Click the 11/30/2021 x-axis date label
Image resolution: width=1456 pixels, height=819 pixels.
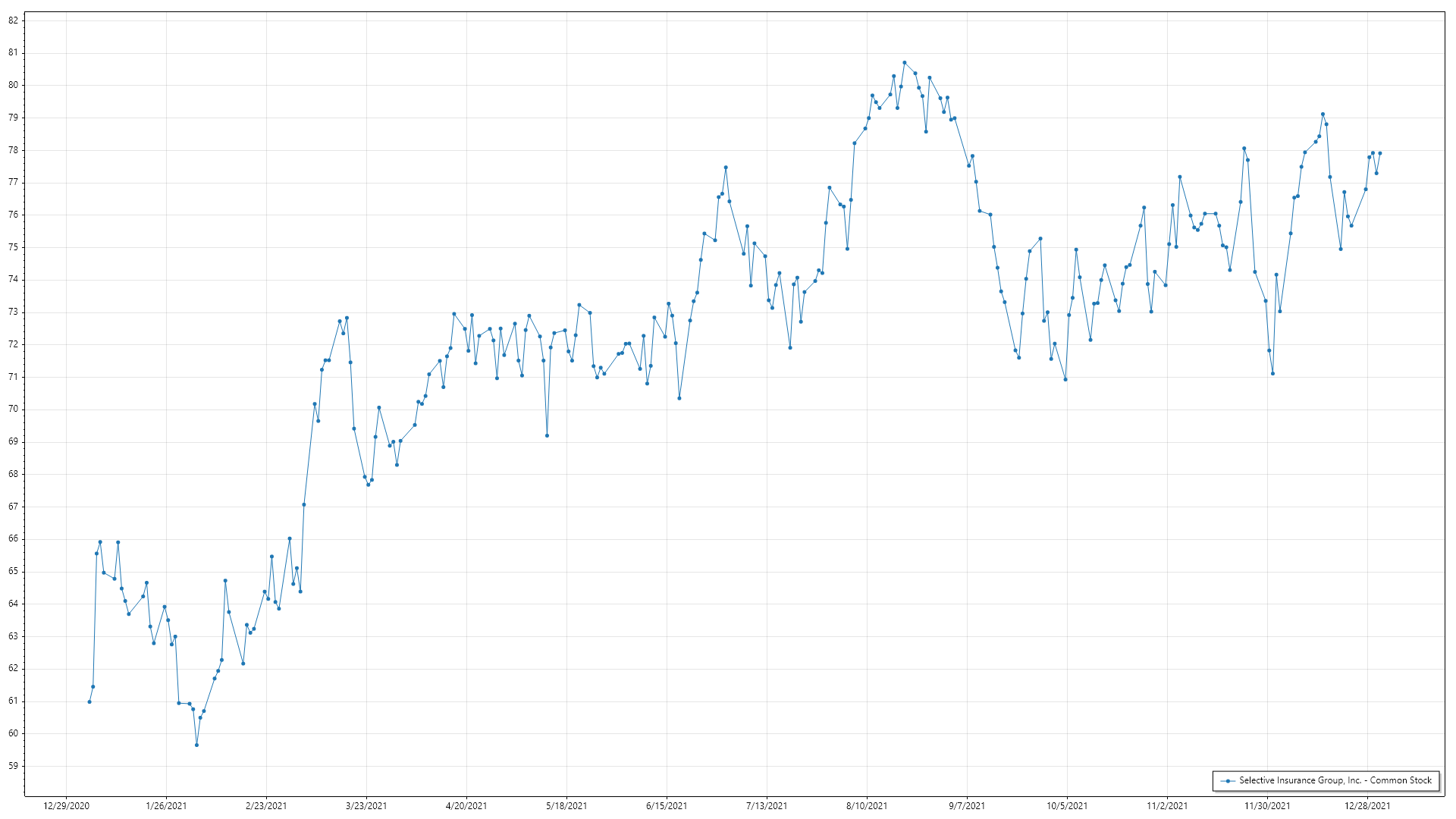1267,806
